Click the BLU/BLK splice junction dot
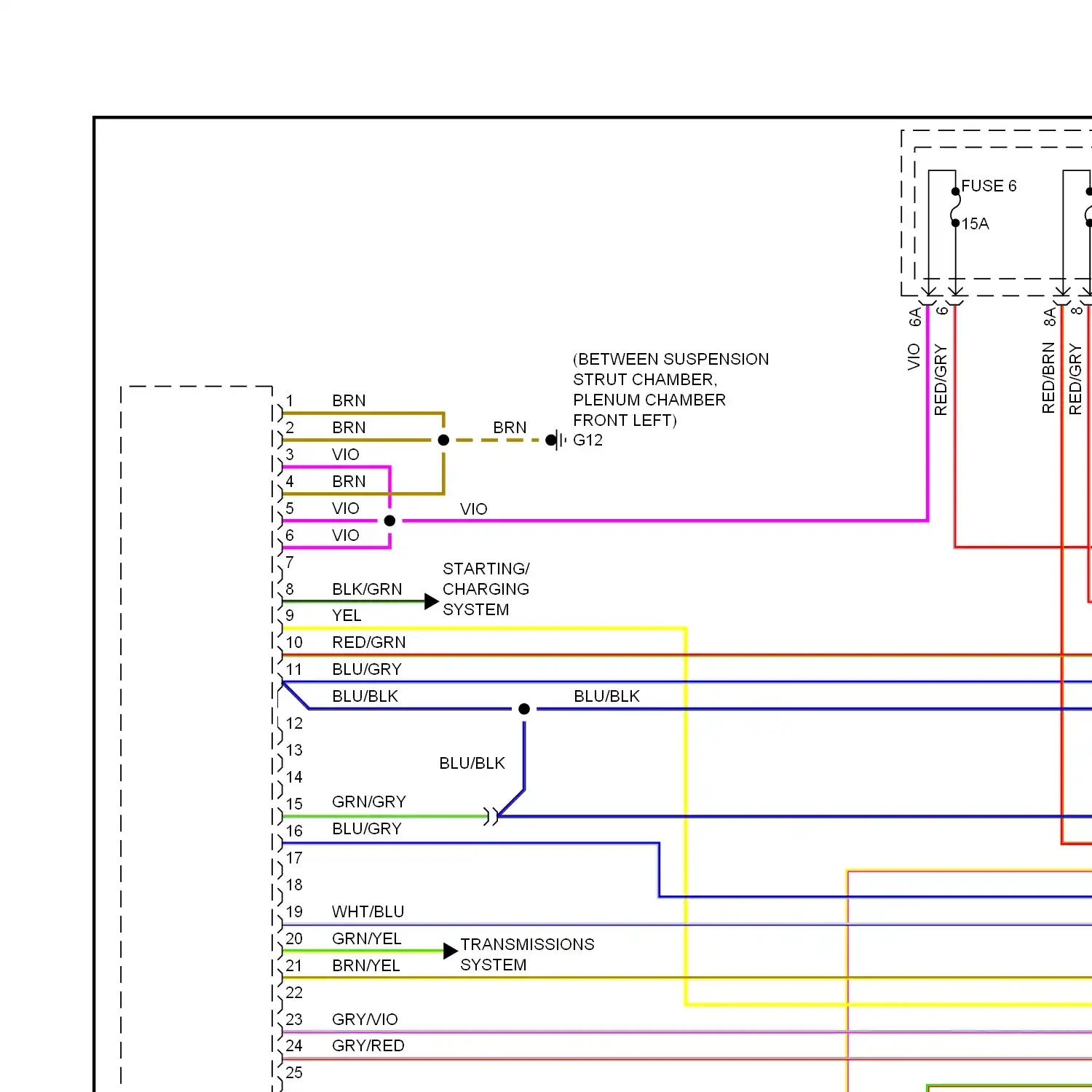Image resolution: width=1092 pixels, height=1092 pixels. 524,709
